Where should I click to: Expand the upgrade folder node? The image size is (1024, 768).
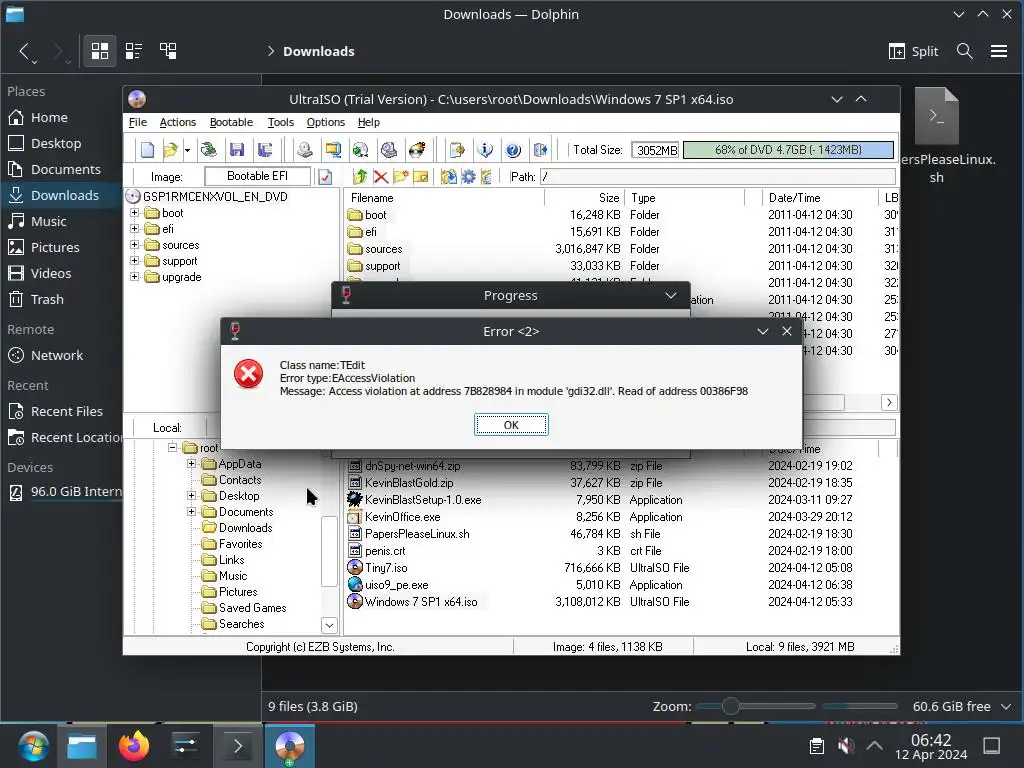[x=134, y=277]
